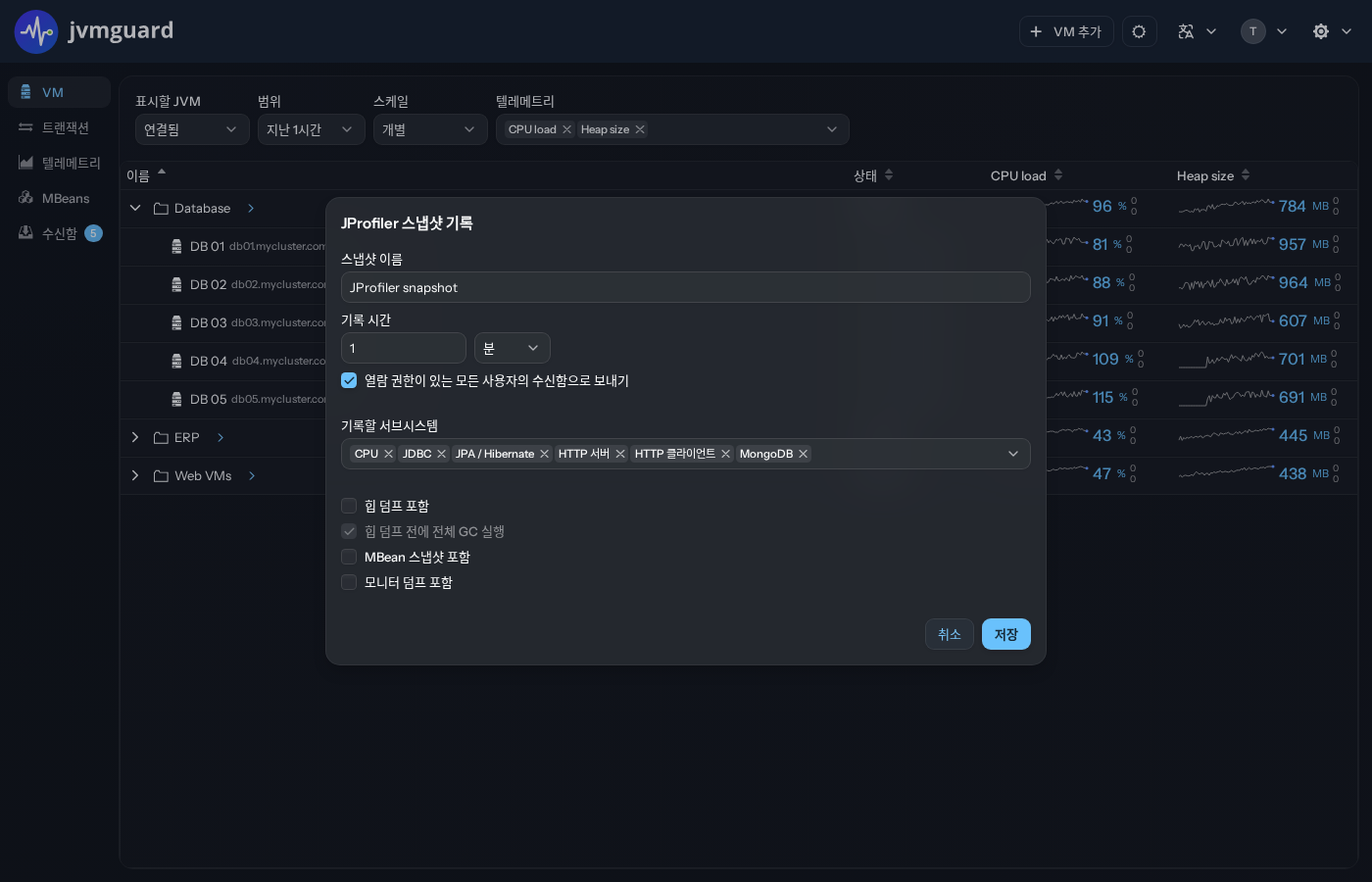Click the Database folder icon
Image resolution: width=1372 pixels, height=882 pixels.
coord(162,209)
